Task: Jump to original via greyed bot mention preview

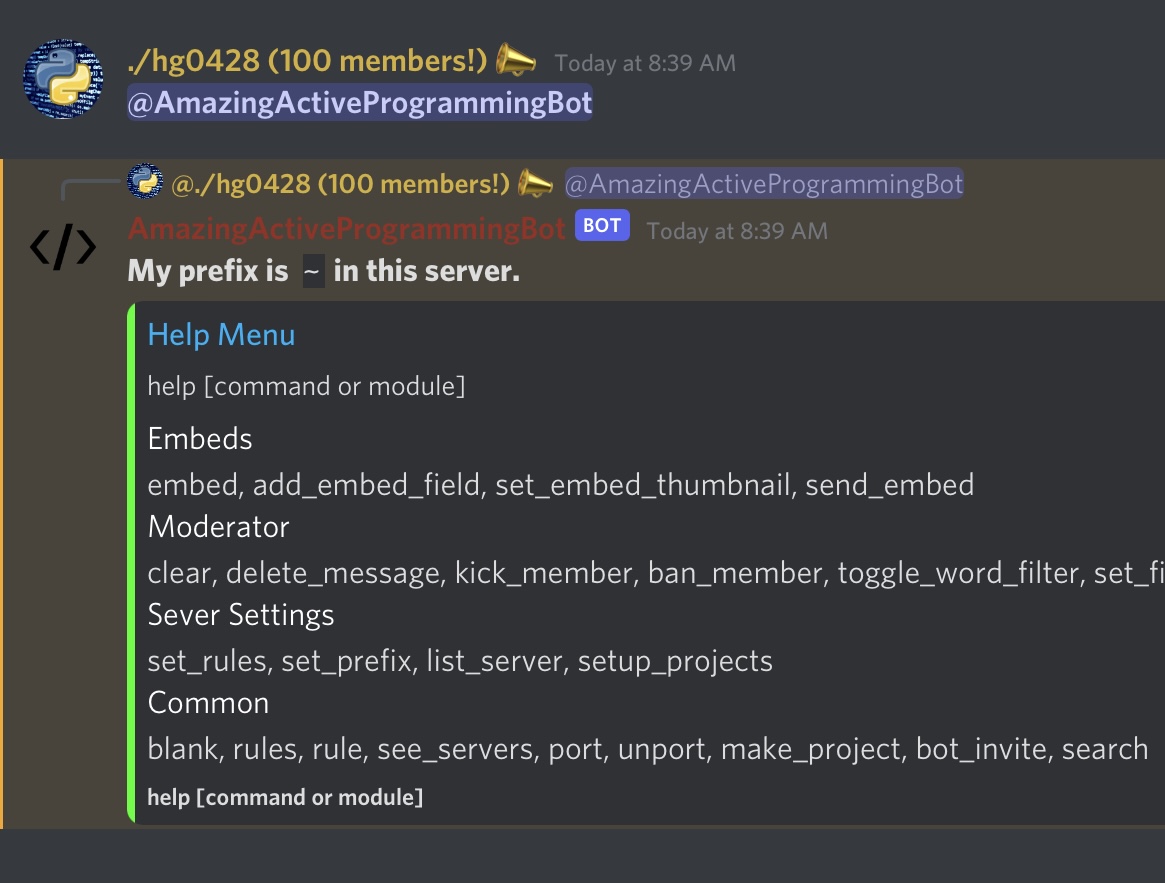Action: [764, 184]
